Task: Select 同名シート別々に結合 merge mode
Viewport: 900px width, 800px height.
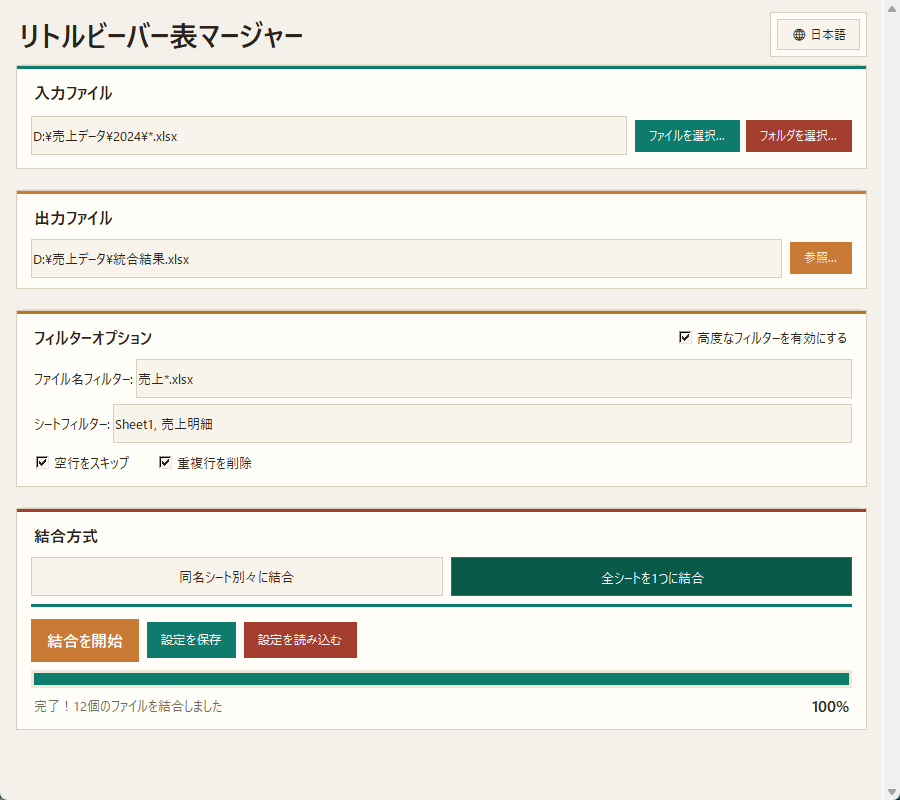Action: 236,576
